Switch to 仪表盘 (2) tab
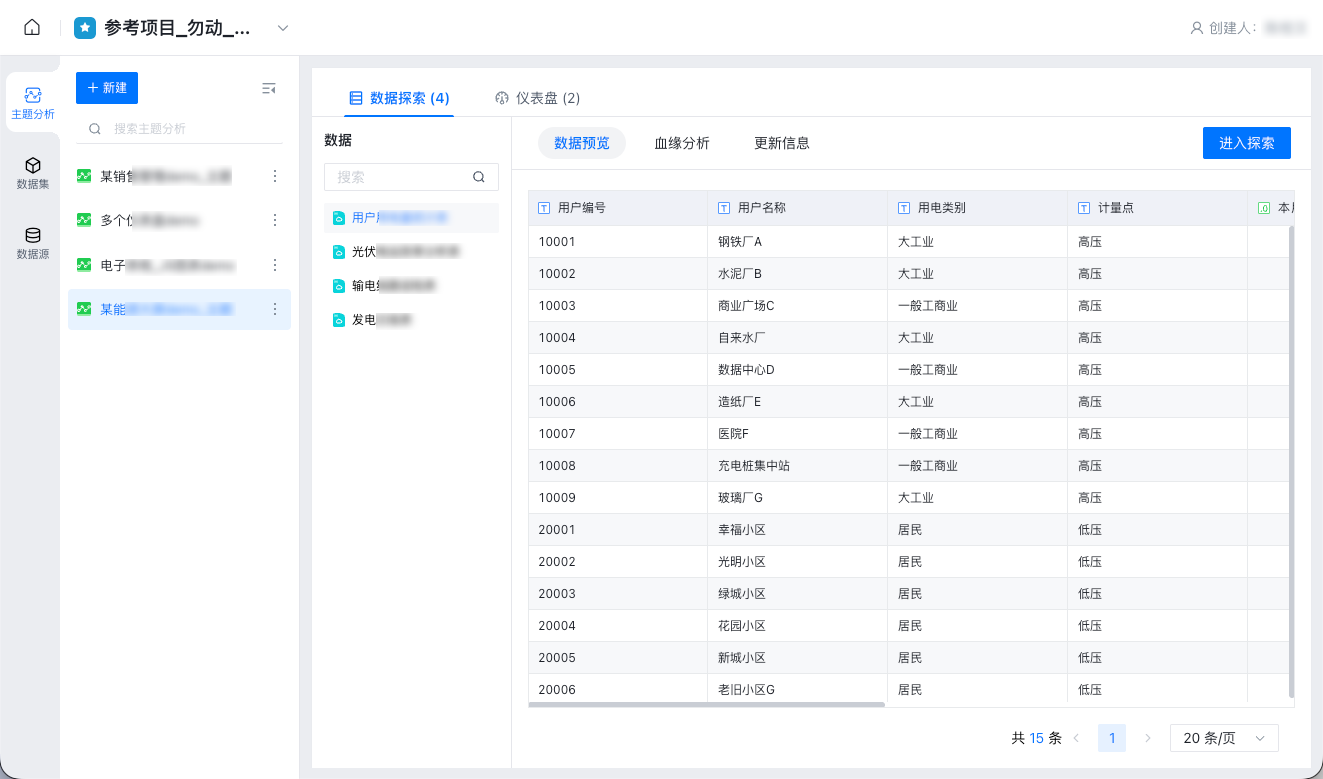Viewport: 1323px width, 779px height. (538, 98)
